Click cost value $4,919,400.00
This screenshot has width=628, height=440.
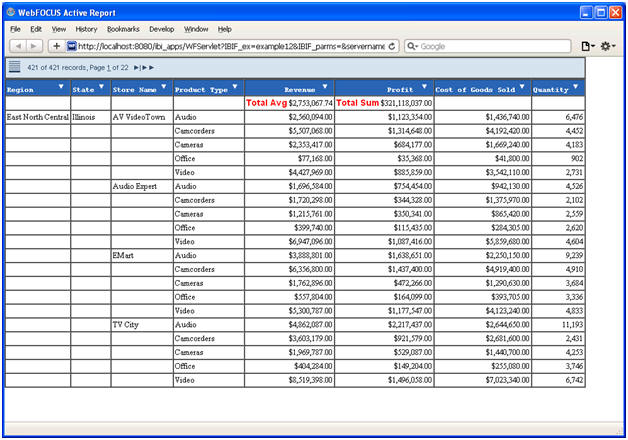pyautogui.click(x=507, y=269)
